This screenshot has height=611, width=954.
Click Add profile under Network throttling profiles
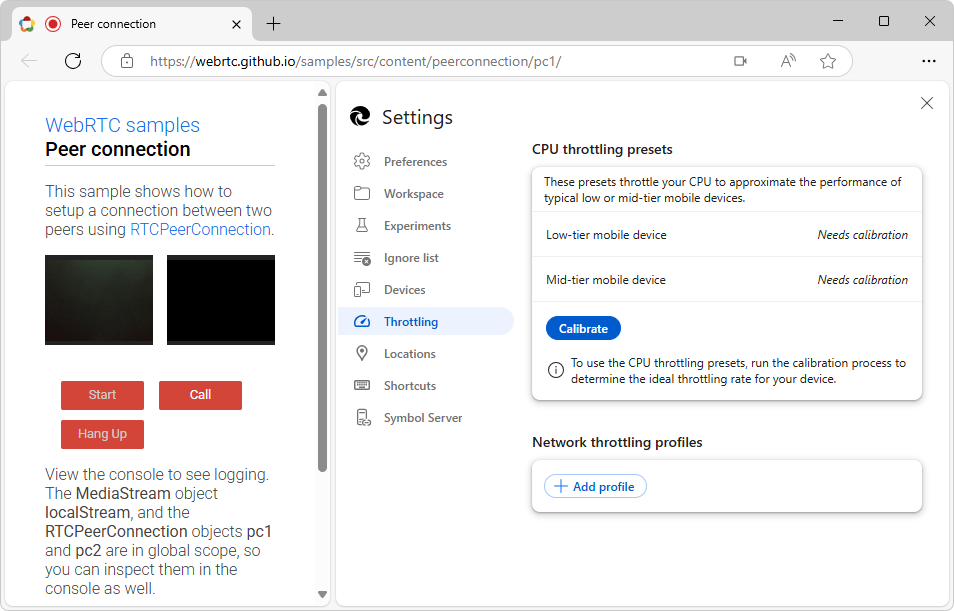pyautogui.click(x=594, y=486)
